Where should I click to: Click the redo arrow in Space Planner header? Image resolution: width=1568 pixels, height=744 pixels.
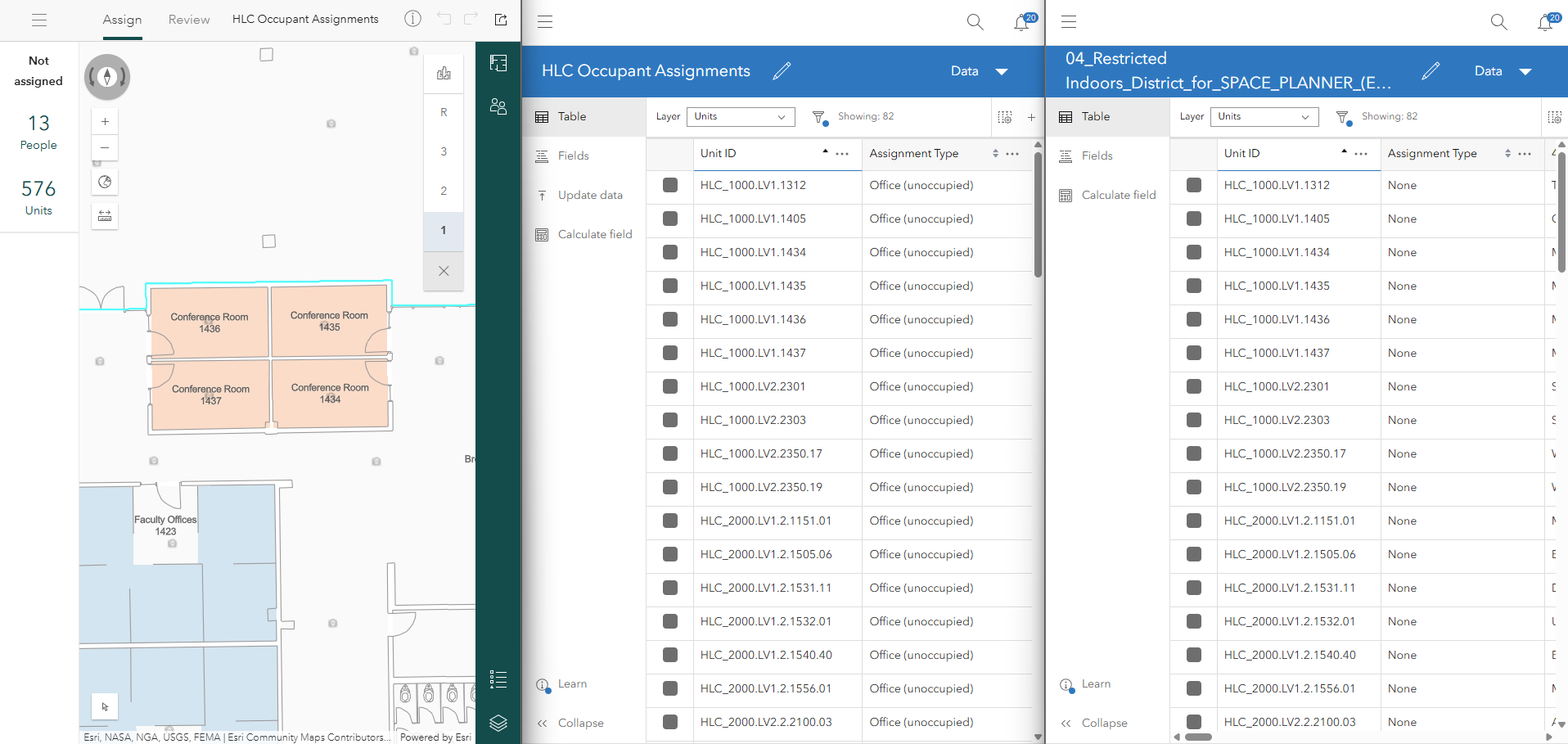[x=471, y=19]
